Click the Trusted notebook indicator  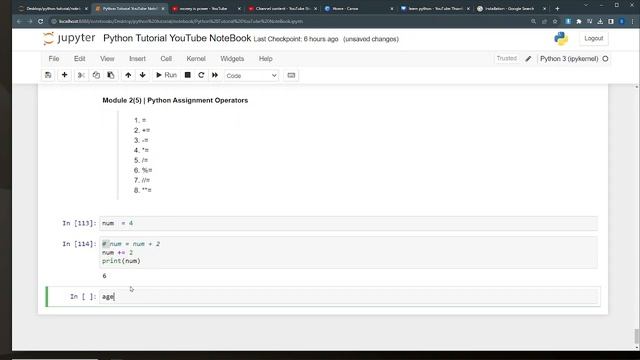point(507,59)
